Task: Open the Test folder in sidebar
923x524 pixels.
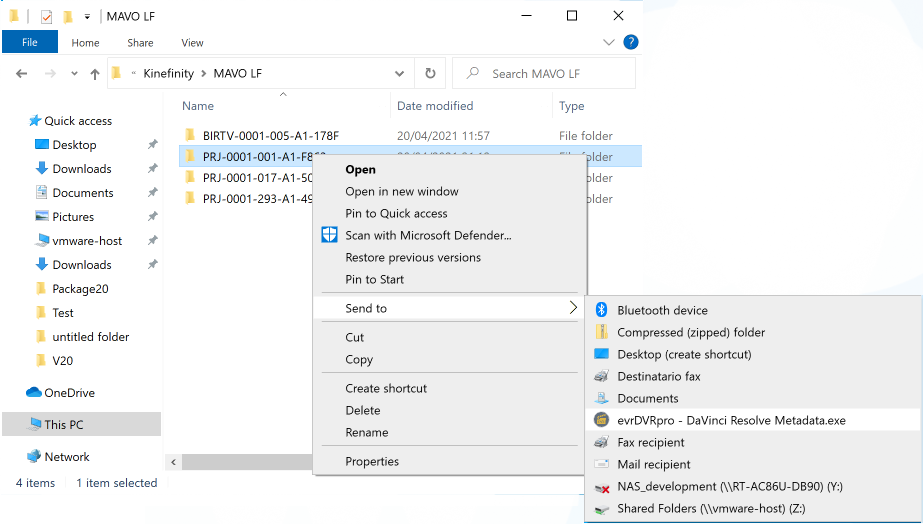Action: [63, 313]
